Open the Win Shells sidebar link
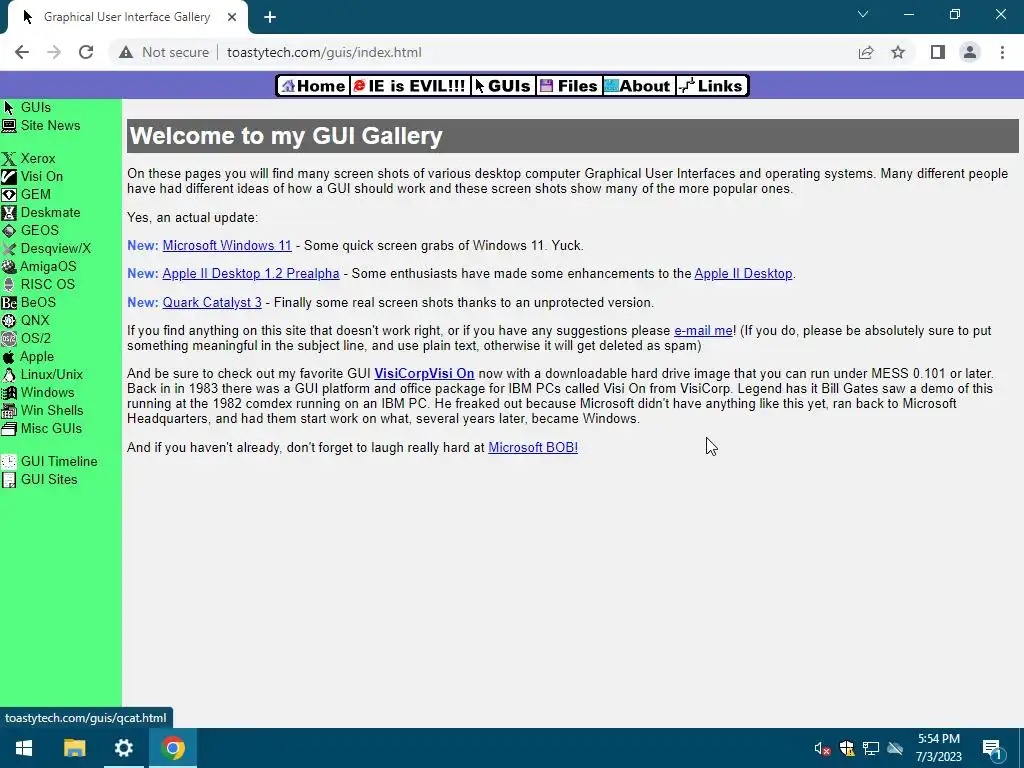The height and width of the screenshot is (768, 1024). click(52, 411)
